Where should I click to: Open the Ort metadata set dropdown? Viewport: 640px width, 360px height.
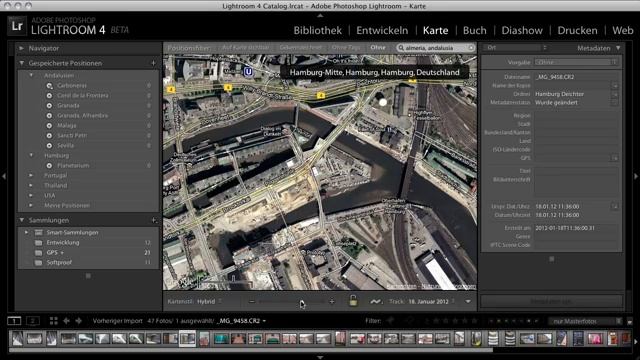(x=516, y=48)
